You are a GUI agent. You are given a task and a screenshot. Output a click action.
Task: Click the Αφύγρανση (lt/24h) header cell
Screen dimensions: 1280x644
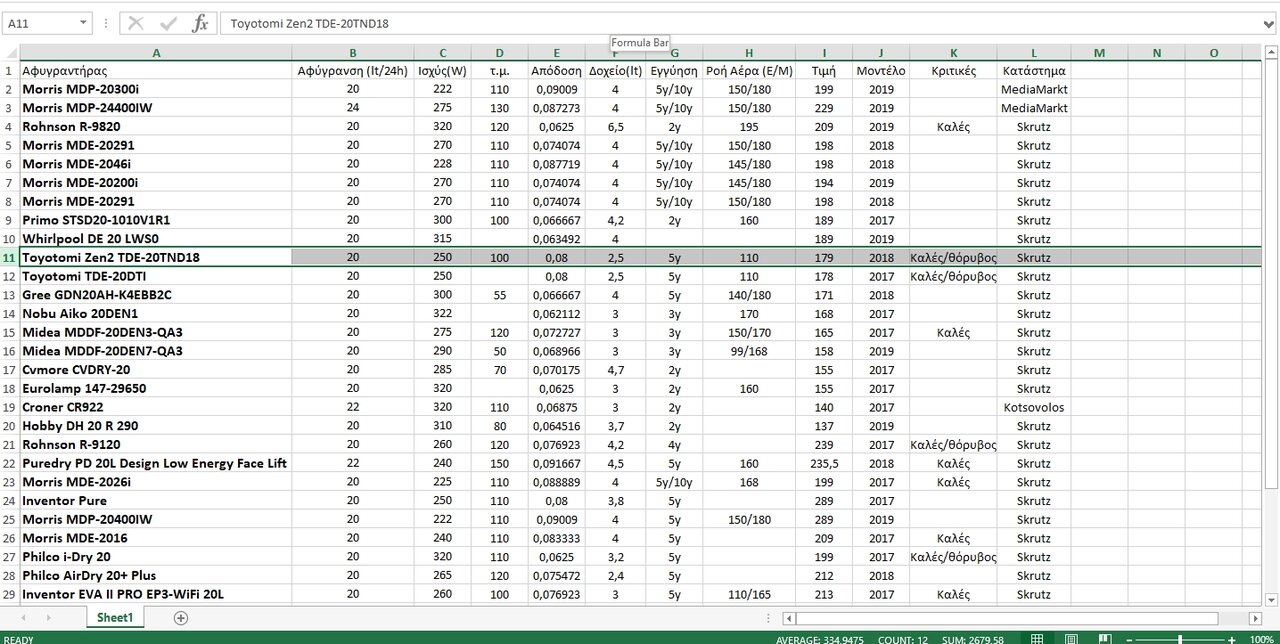353,71
